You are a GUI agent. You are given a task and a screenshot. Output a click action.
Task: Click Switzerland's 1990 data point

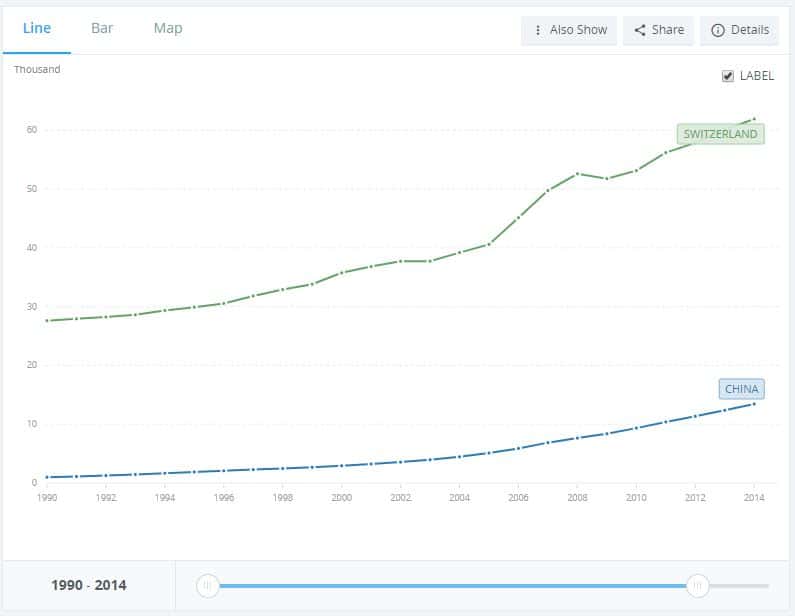pos(47,320)
